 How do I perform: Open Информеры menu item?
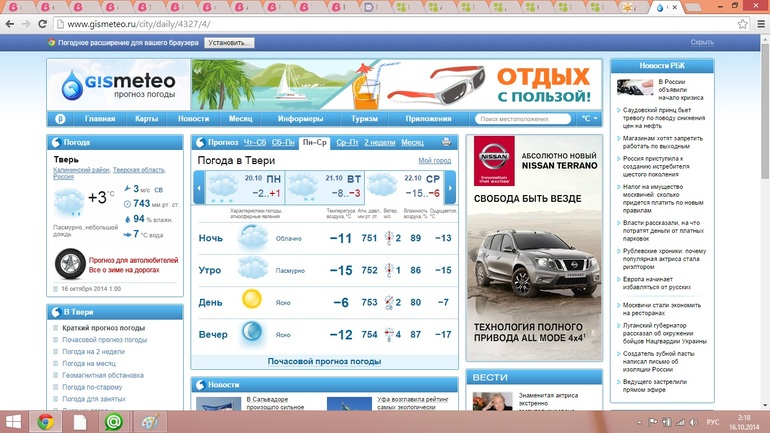pos(301,119)
